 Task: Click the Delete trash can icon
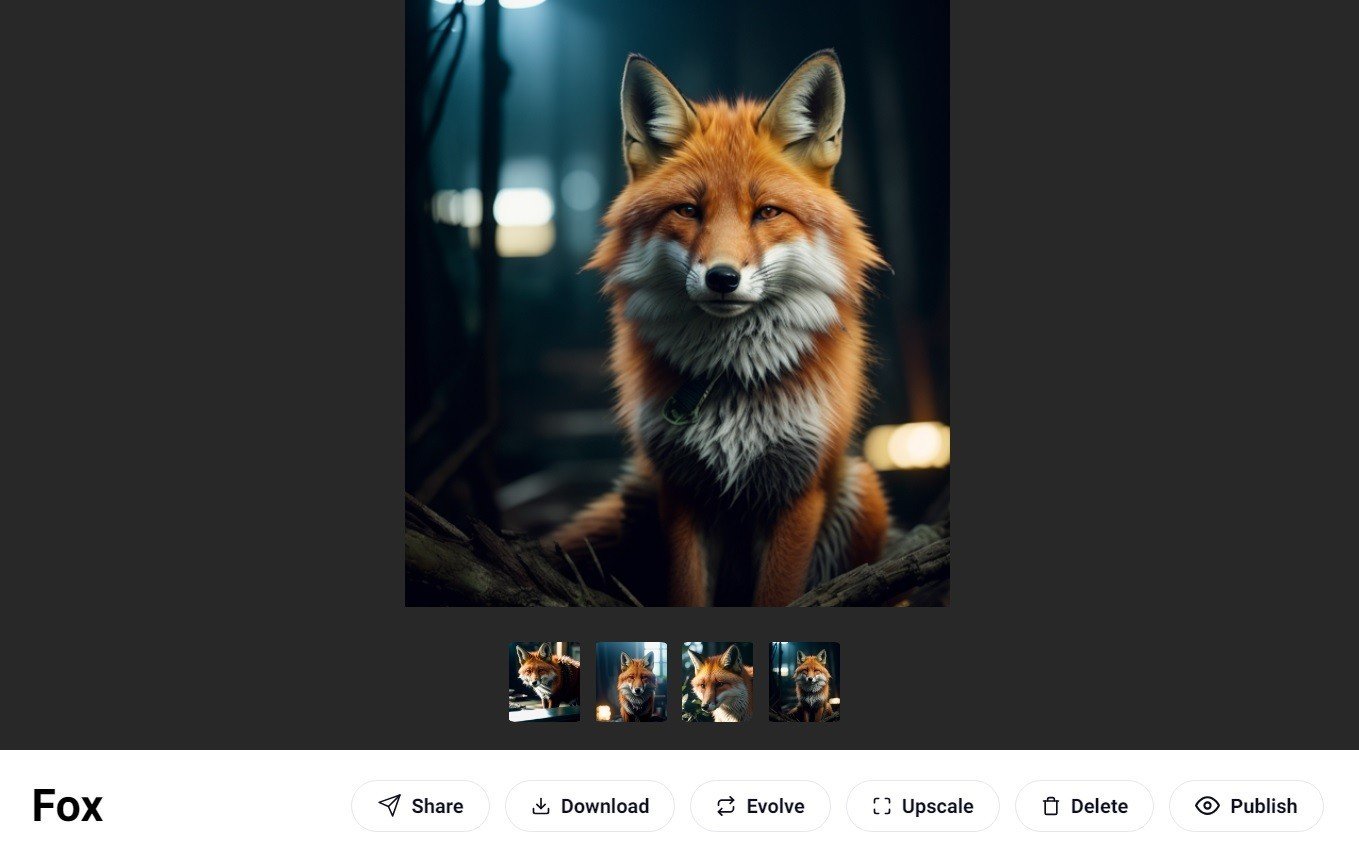[1050, 806]
